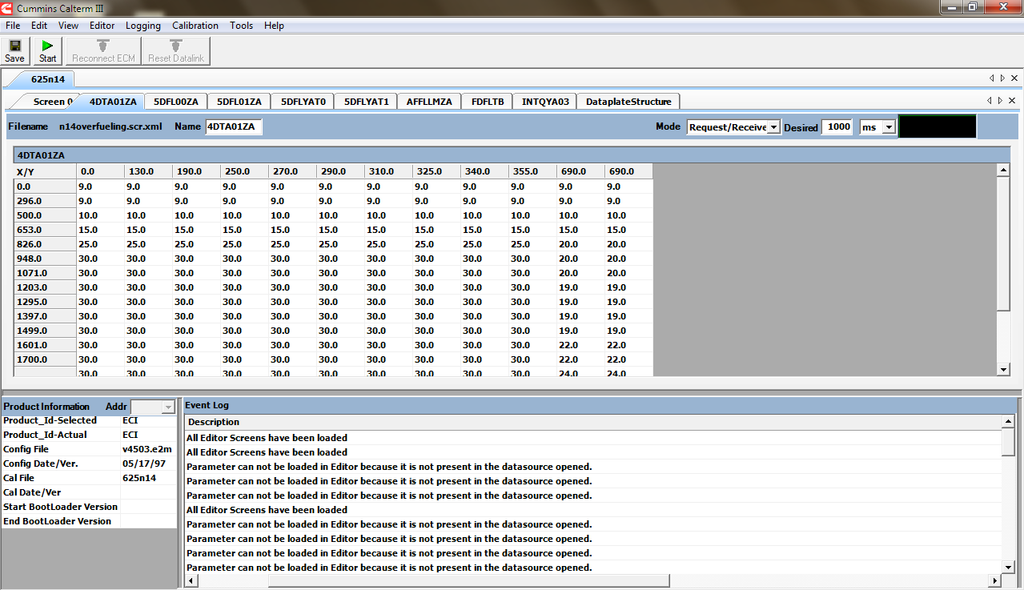The image size is (1024, 590).
Task: Open the Addr dropdown in Product Information
Action: (167, 407)
